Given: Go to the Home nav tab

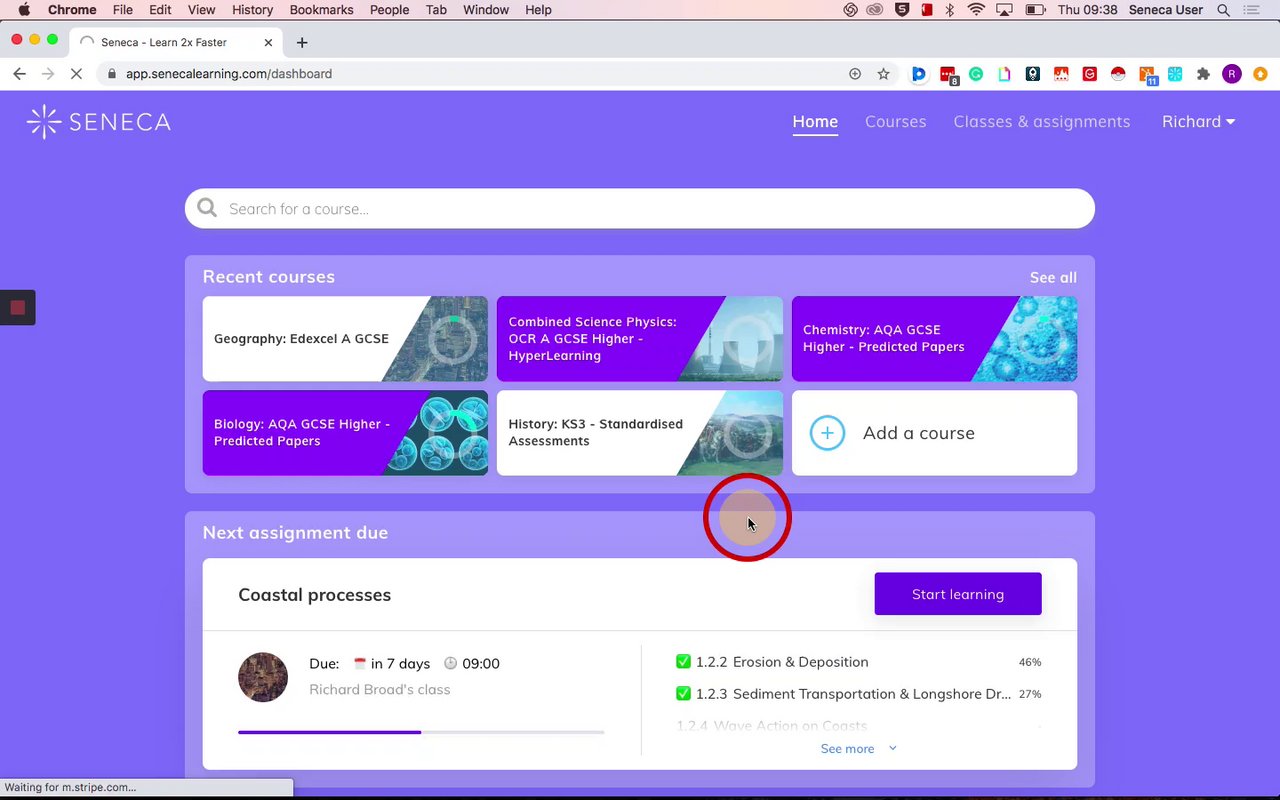Looking at the screenshot, I should pos(815,122).
